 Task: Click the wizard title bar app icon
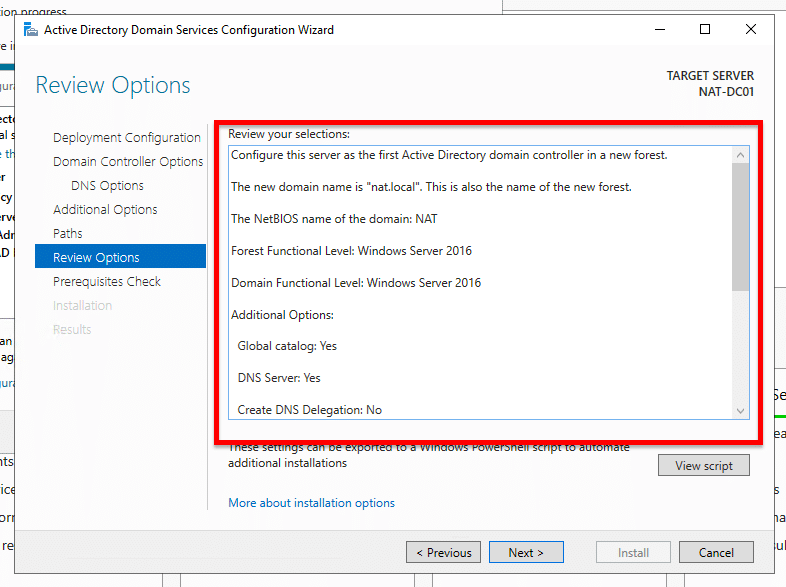(x=31, y=30)
